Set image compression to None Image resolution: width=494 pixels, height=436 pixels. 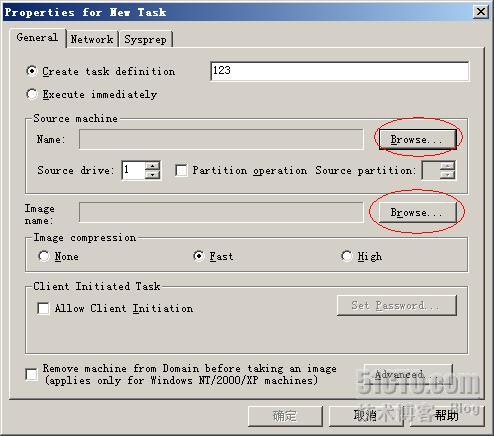pos(44,256)
